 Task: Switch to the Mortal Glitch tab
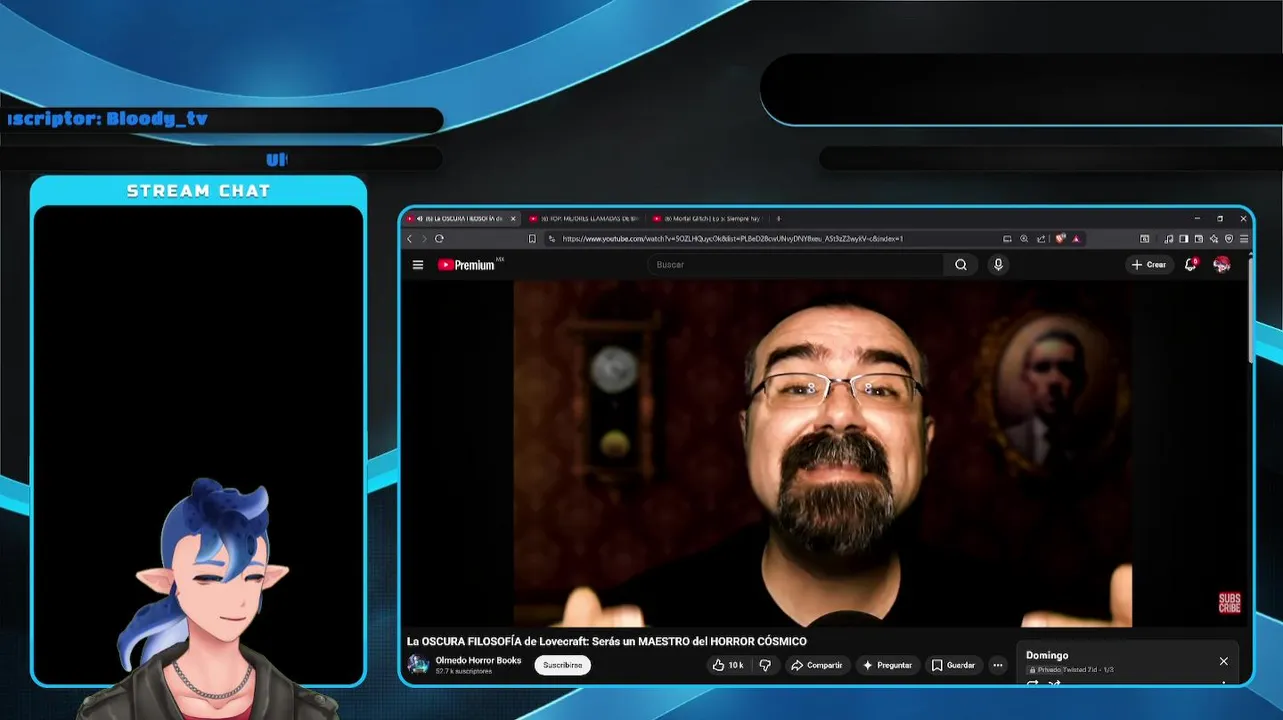coord(708,218)
